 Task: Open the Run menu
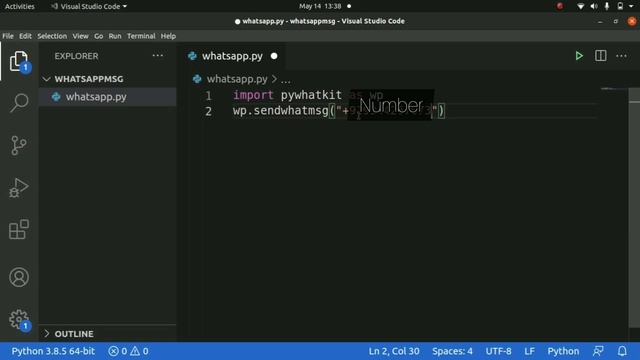point(115,36)
